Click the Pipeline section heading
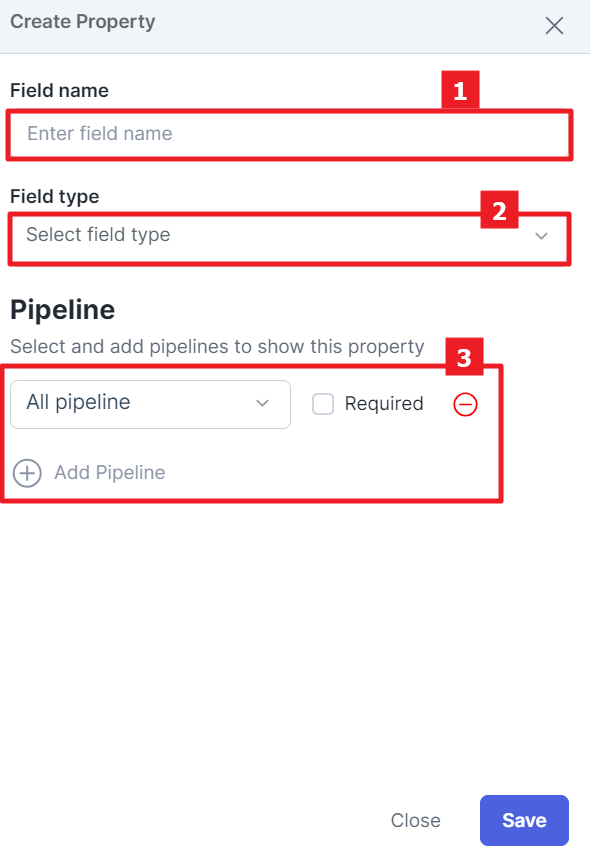 (x=63, y=310)
